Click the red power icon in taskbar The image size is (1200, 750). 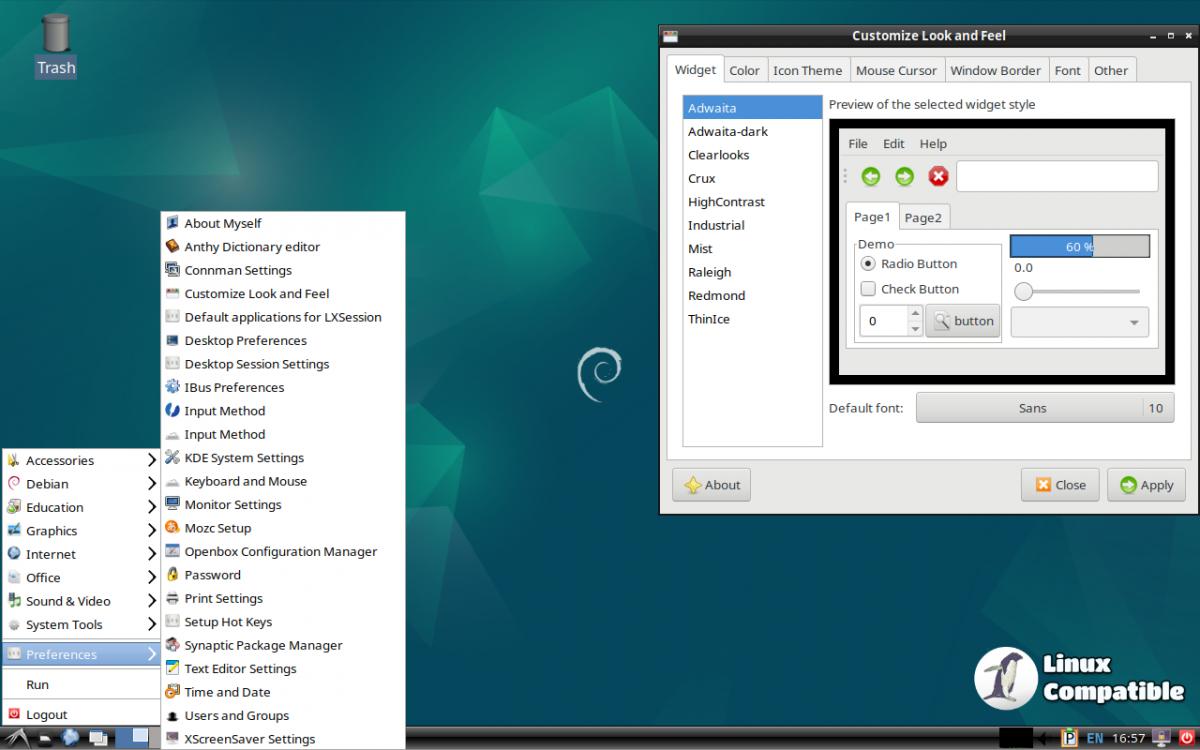coord(1186,738)
